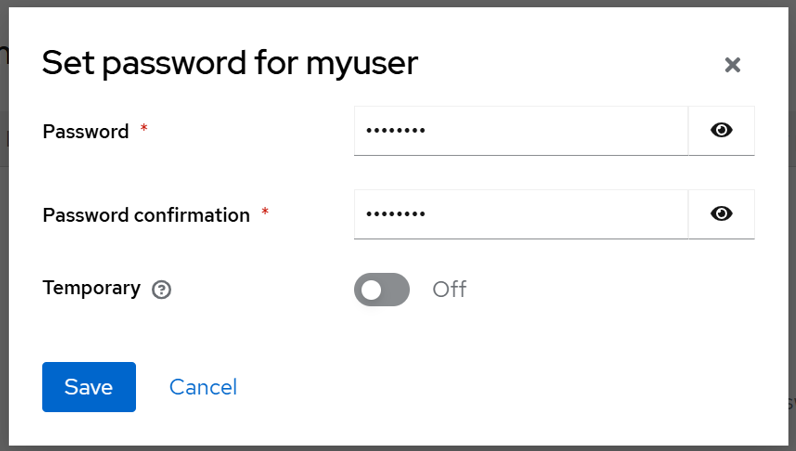Show the Password field's hidden characters
Viewport: 796px width, 451px height.
tap(721, 131)
